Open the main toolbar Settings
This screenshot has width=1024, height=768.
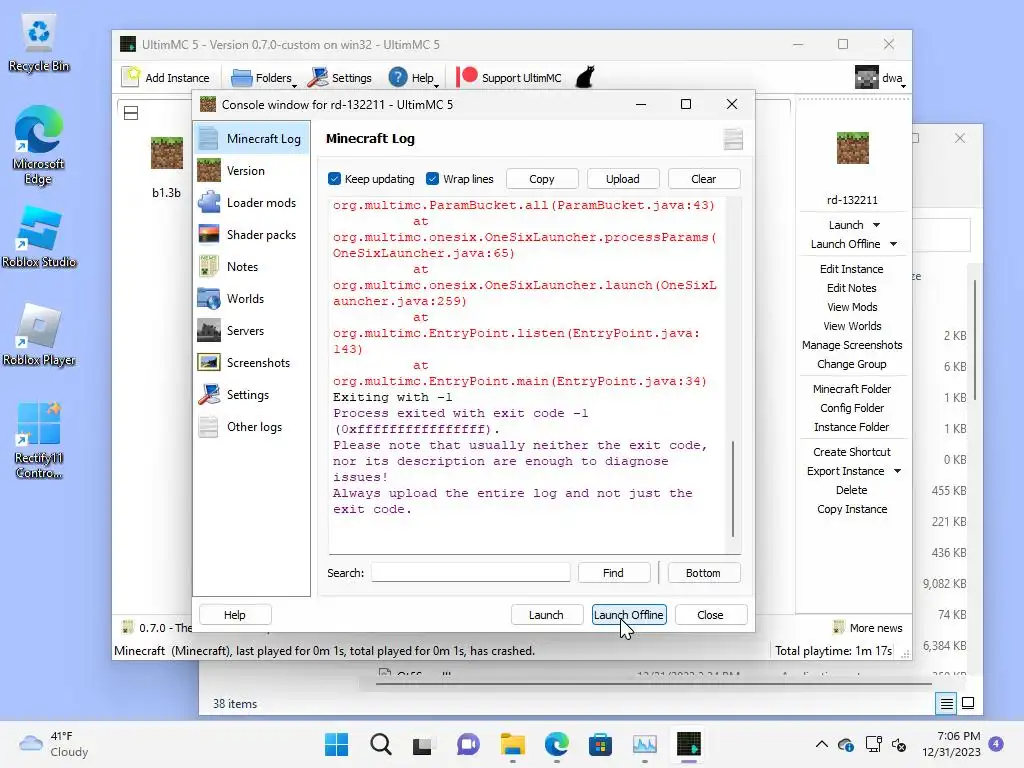point(339,78)
